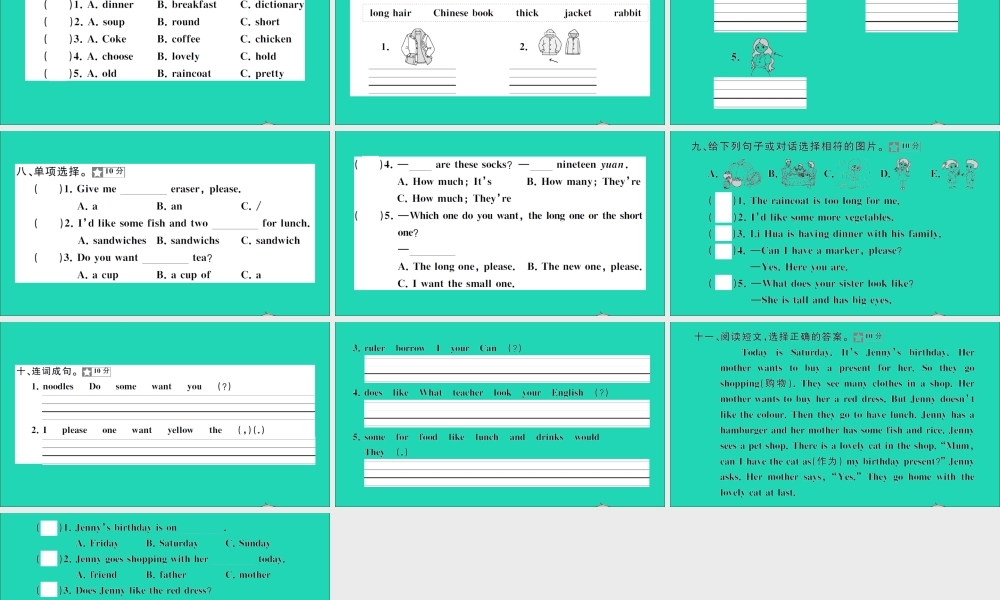Open the slide with the long hair word bank
The image size is (1000, 600).
coord(500,62)
